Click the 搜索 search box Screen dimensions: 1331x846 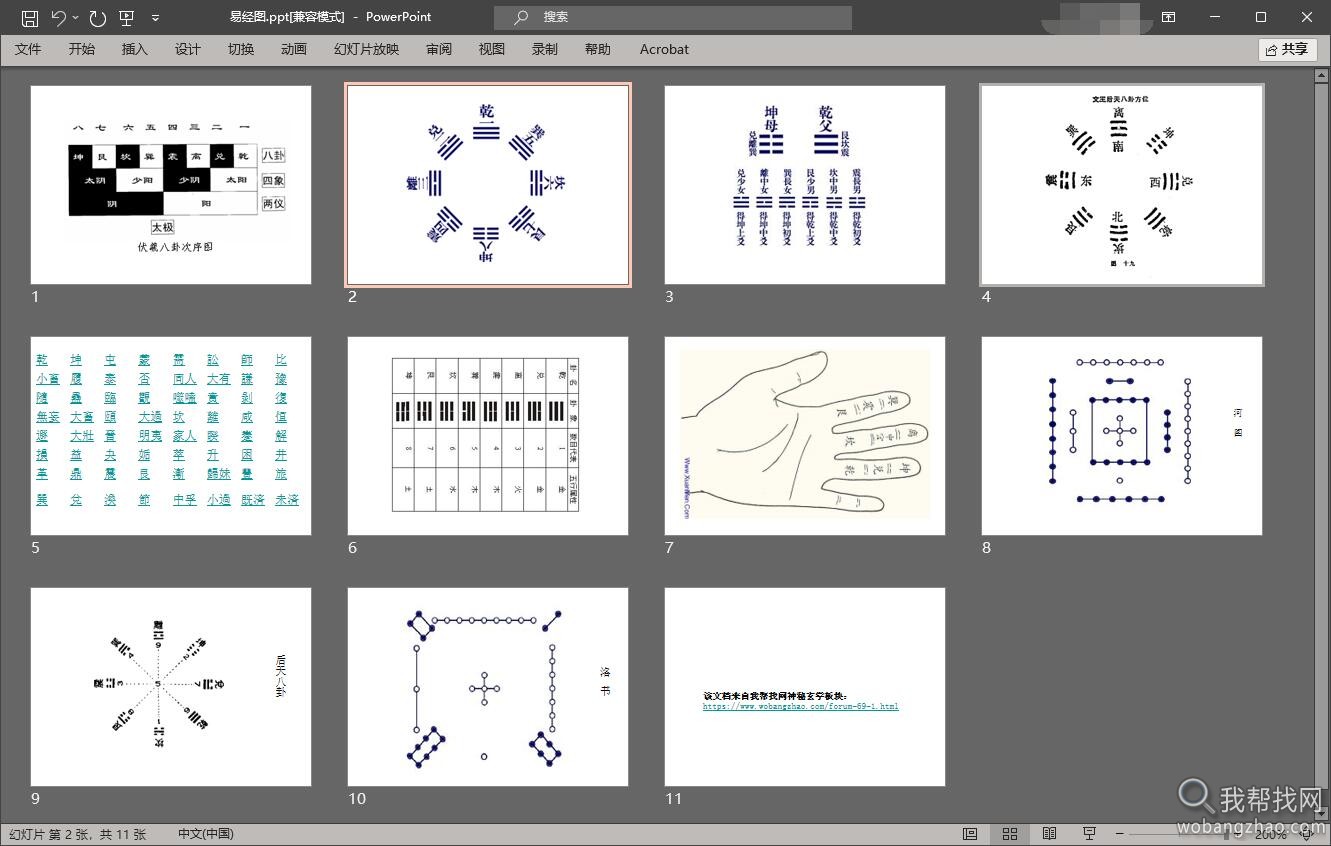click(672, 17)
